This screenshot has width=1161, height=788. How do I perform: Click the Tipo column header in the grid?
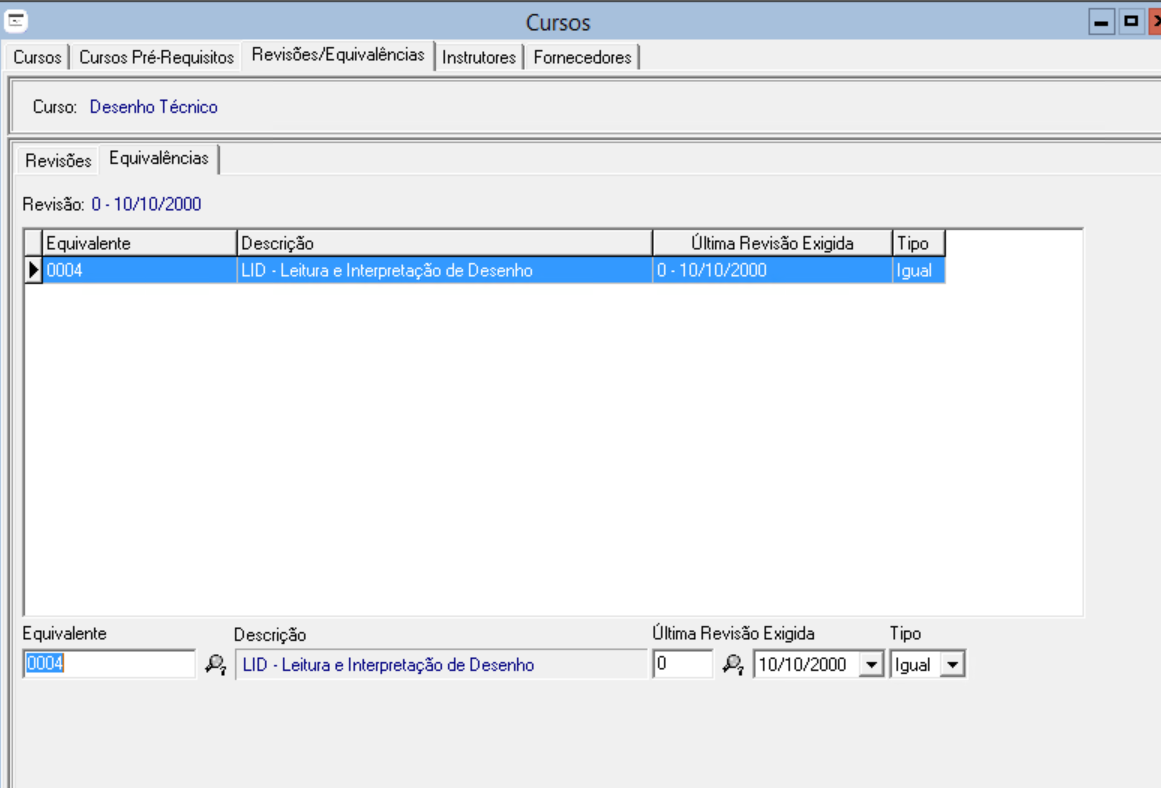(918, 243)
